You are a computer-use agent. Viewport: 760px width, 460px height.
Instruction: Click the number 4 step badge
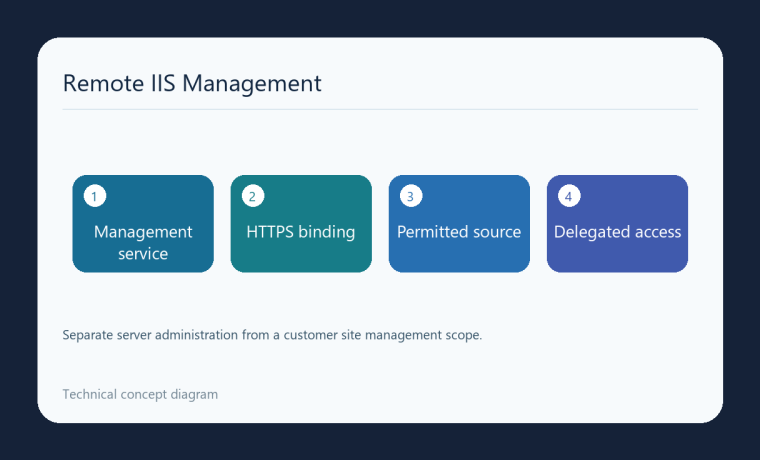tap(569, 196)
